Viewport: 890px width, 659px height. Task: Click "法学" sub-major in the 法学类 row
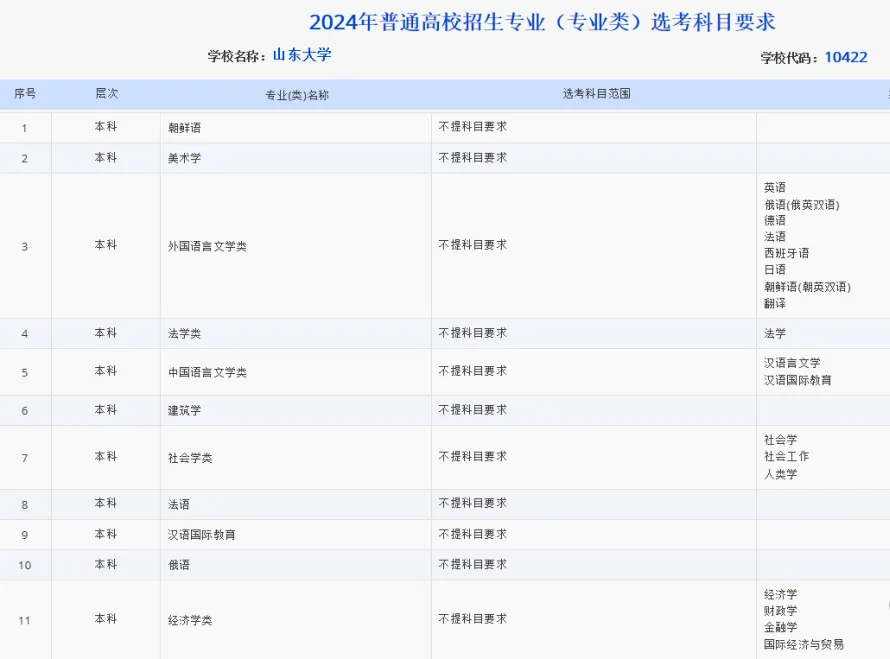coord(775,334)
